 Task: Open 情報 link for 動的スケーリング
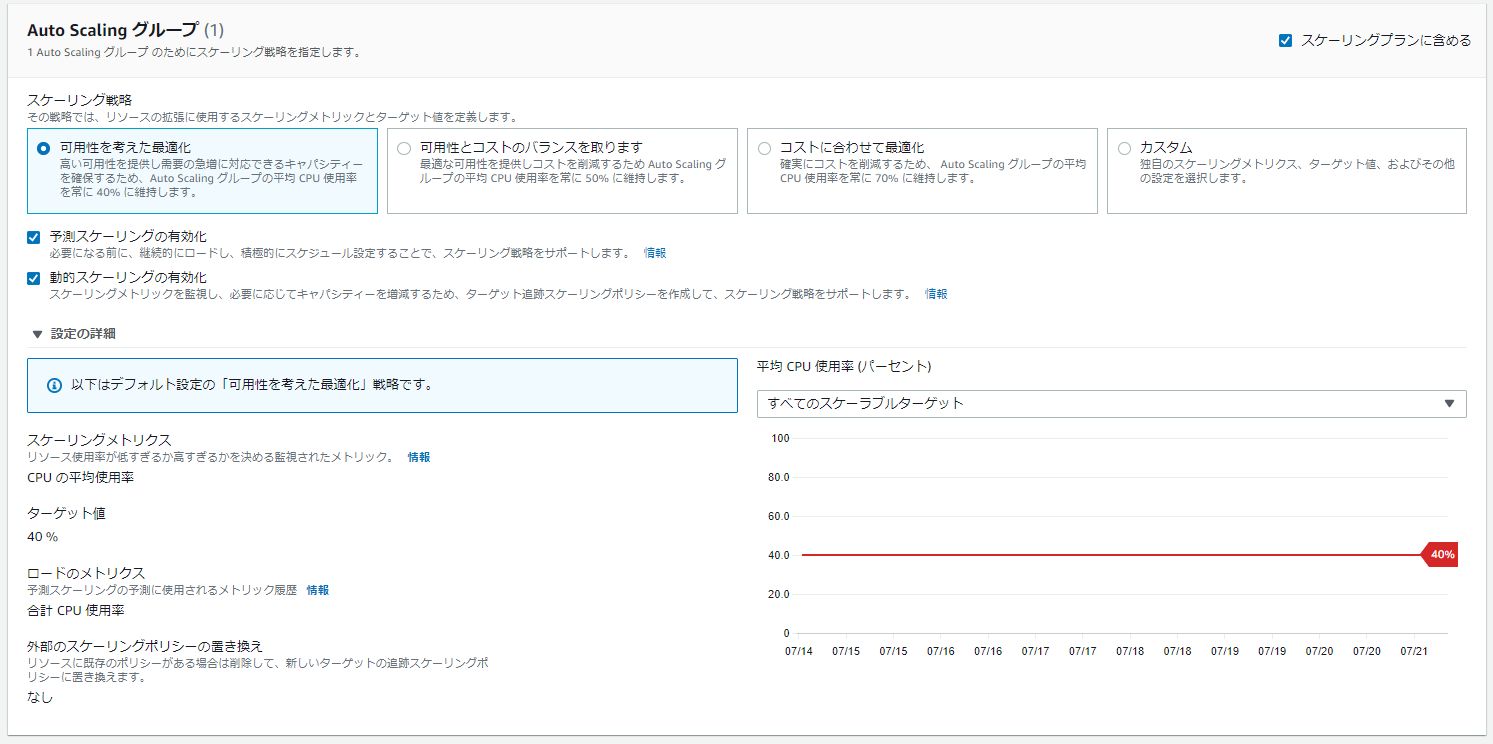936,294
